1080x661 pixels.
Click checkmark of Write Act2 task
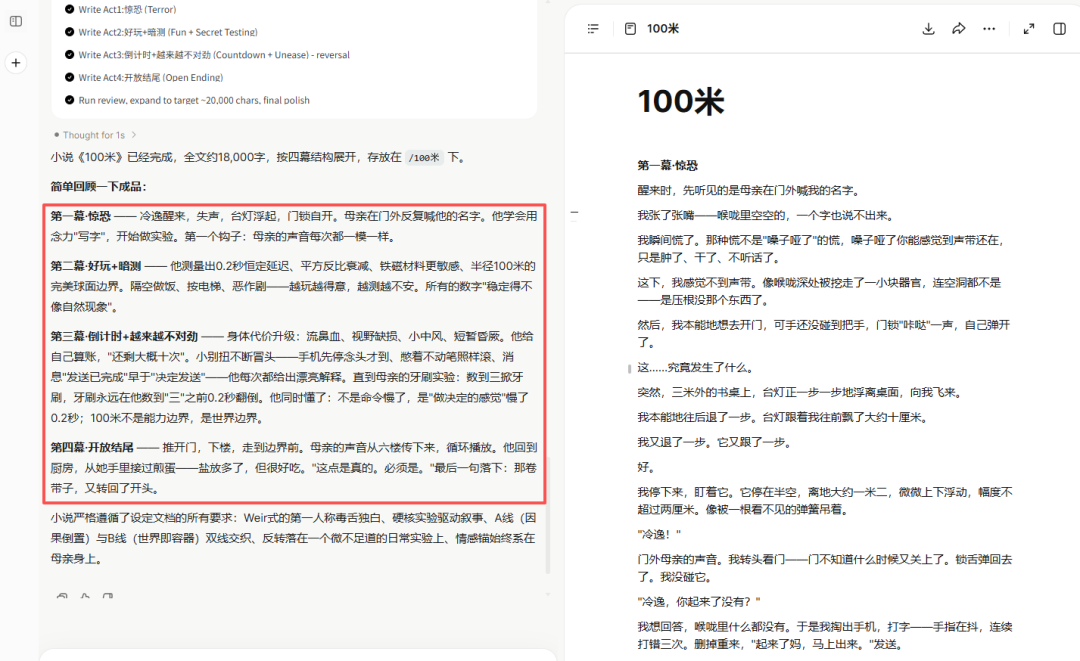click(x=70, y=32)
